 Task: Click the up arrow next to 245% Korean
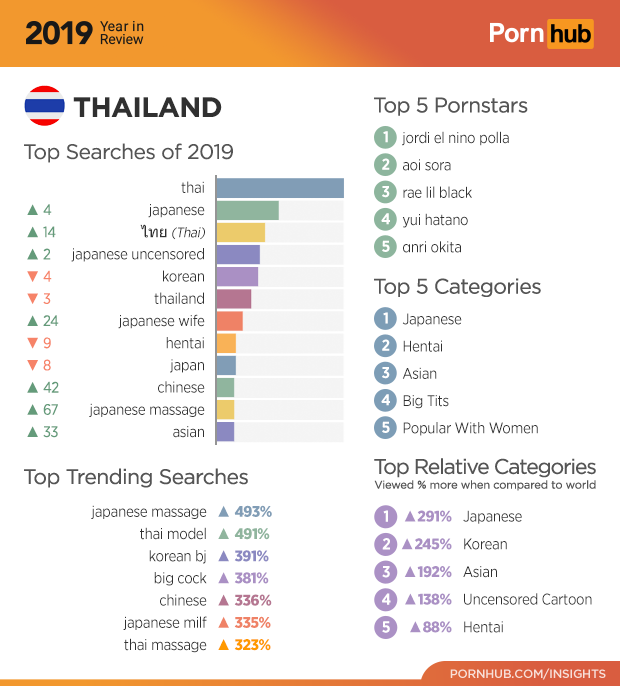pos(408,545)
